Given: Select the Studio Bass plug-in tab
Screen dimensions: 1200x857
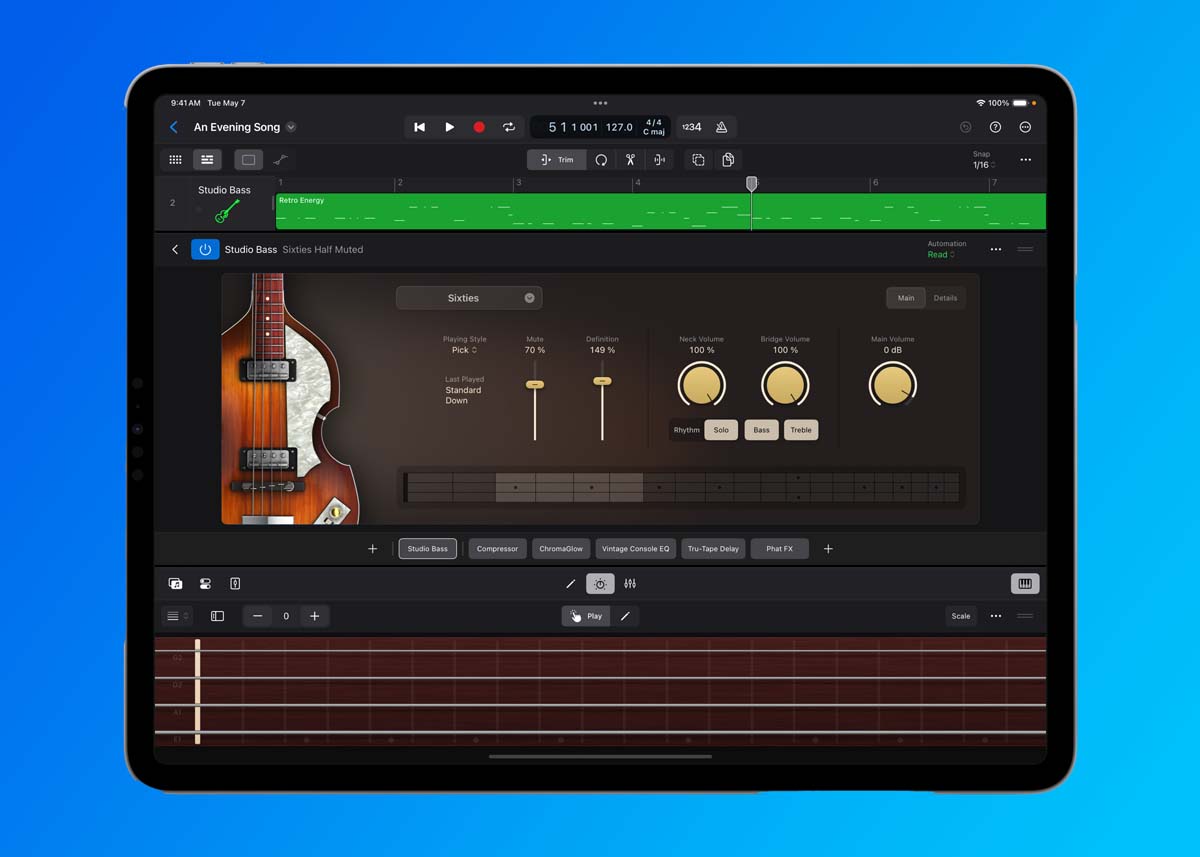Looking at the screenshot, I should click(427, 549).
